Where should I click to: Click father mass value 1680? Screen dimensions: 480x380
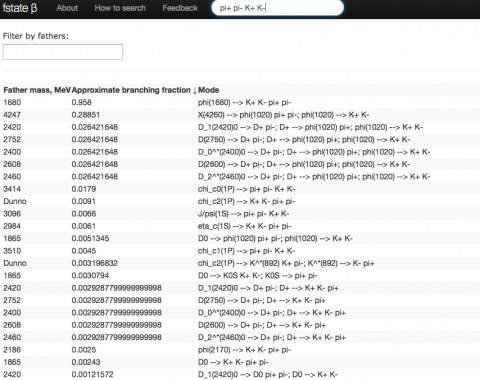[12, 102]
